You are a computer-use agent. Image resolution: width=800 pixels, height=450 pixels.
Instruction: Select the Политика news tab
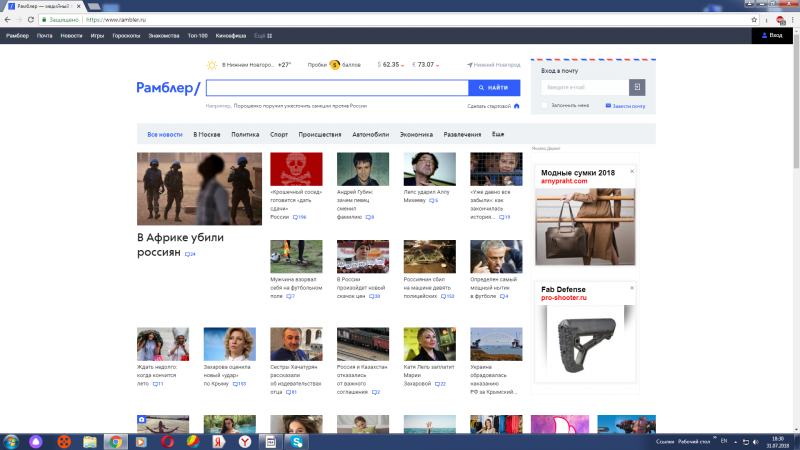pos(245,135)
